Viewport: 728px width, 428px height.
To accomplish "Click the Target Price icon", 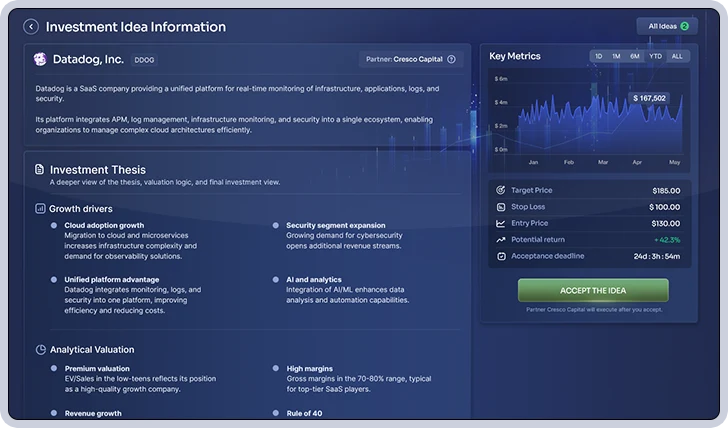I will pos(500,190).
